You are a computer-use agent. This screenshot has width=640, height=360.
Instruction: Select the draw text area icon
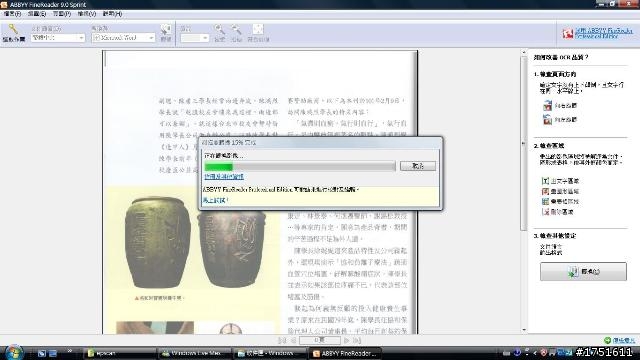(545, 181)
